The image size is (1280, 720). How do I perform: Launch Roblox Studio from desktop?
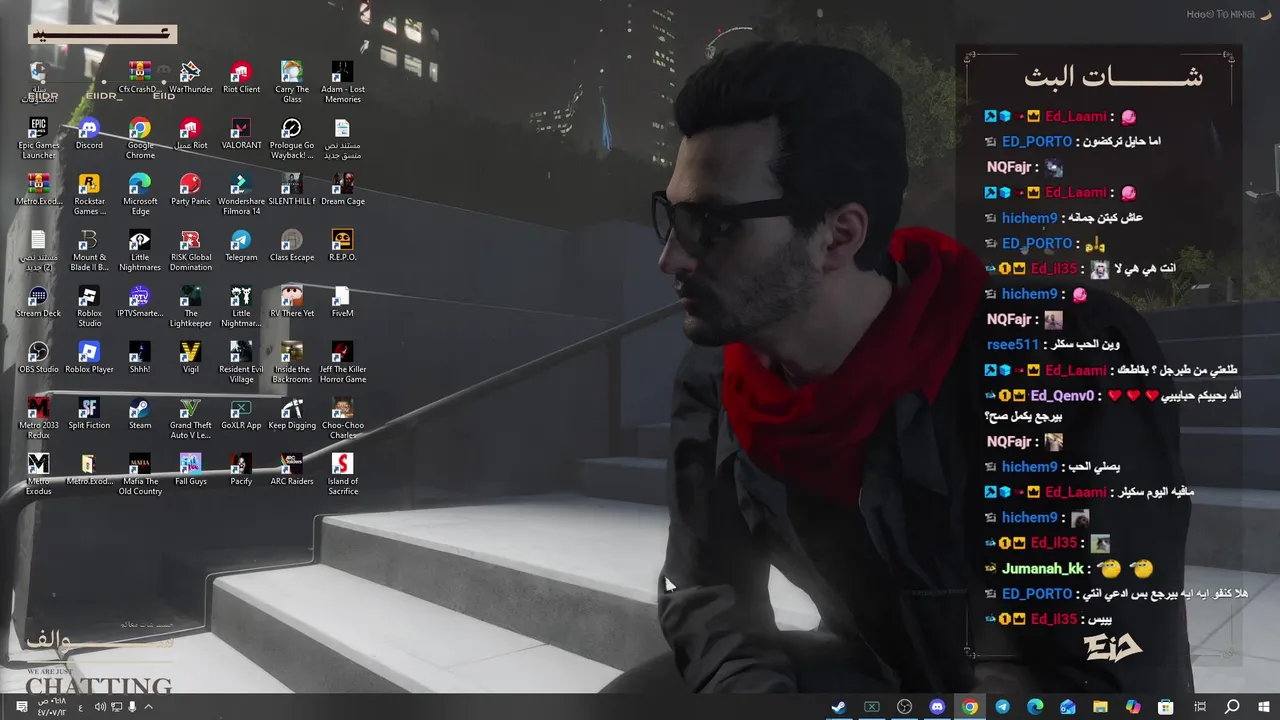[89, 306]
